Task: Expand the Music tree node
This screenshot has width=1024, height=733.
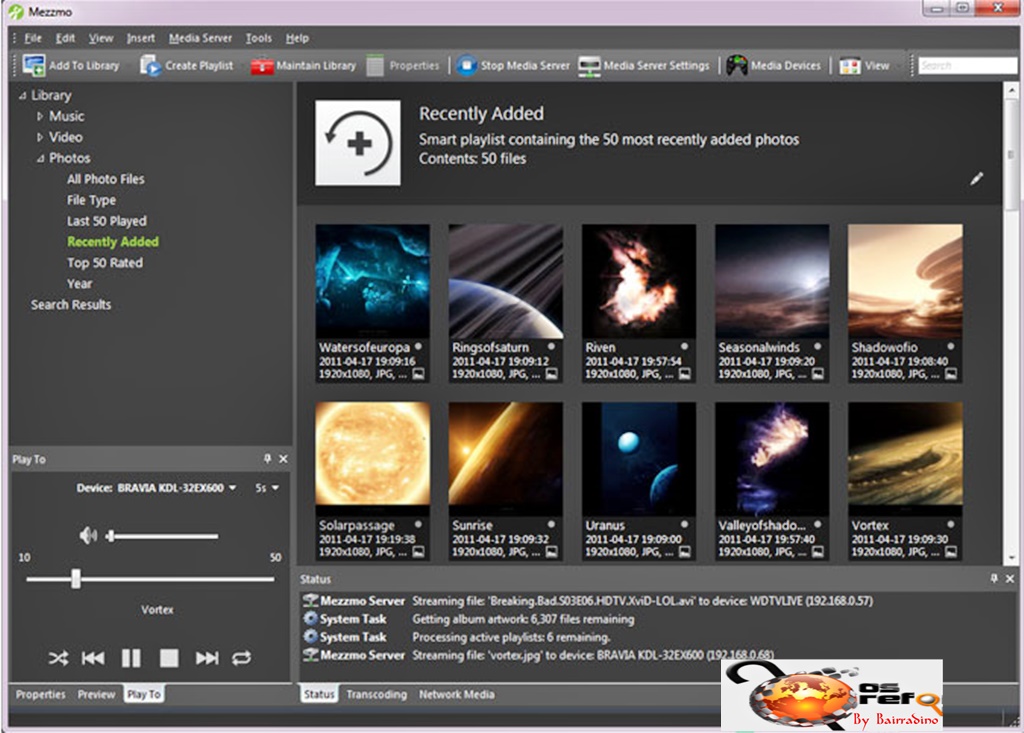Action: (40, 116)
